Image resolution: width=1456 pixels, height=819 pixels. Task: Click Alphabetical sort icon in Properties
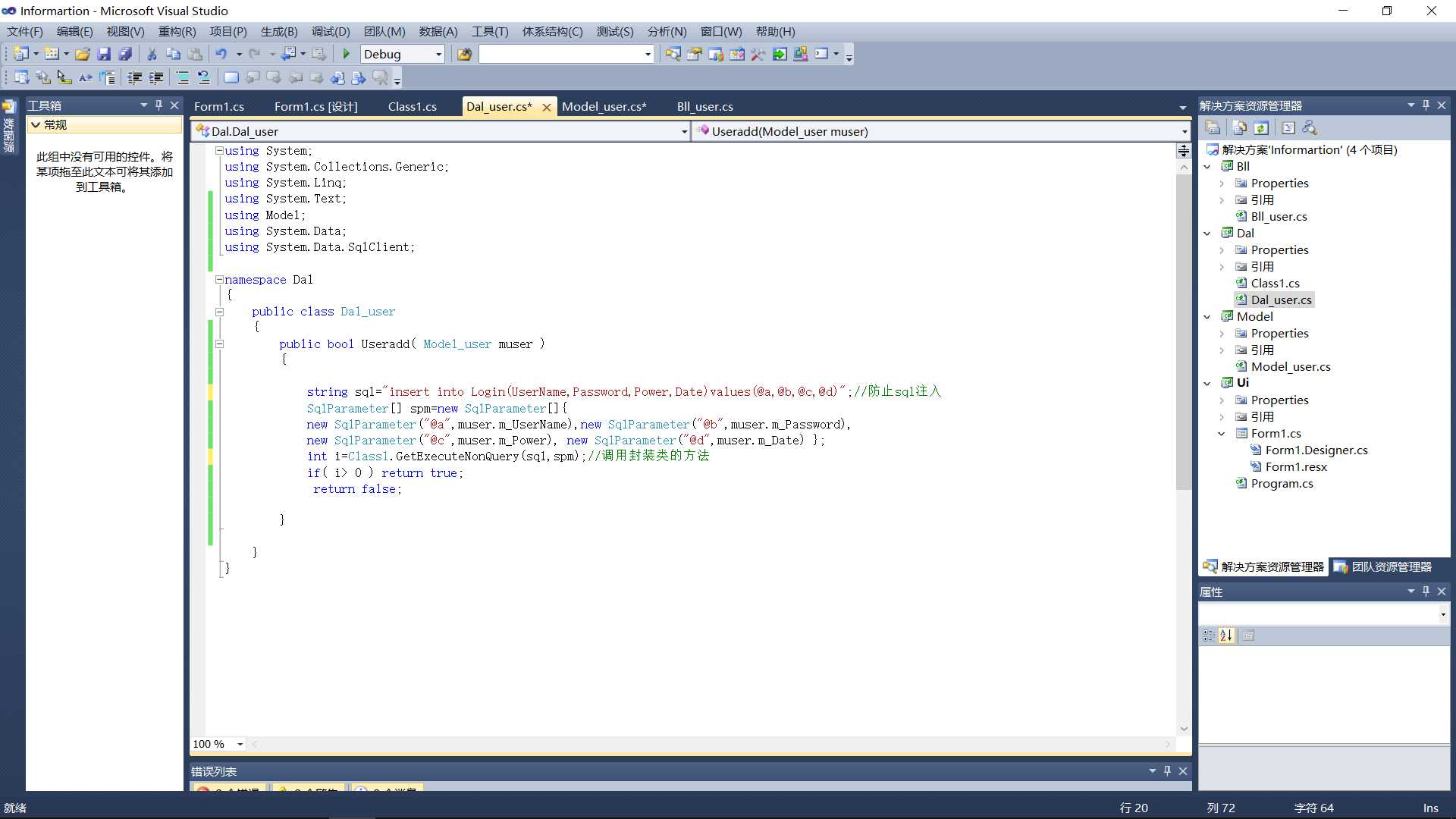click(x=1226, y=635)
